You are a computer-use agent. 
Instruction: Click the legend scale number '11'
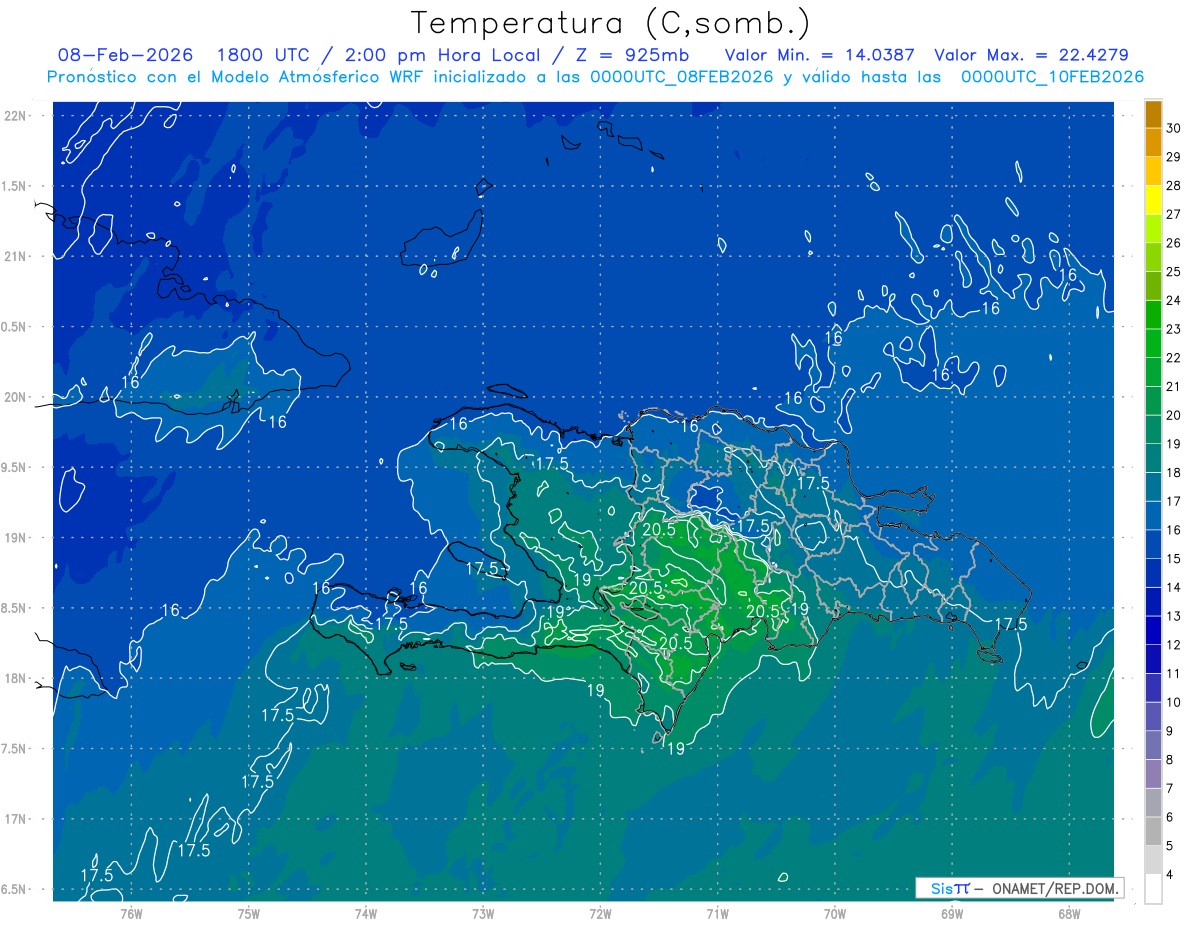tap(1174, 673)
